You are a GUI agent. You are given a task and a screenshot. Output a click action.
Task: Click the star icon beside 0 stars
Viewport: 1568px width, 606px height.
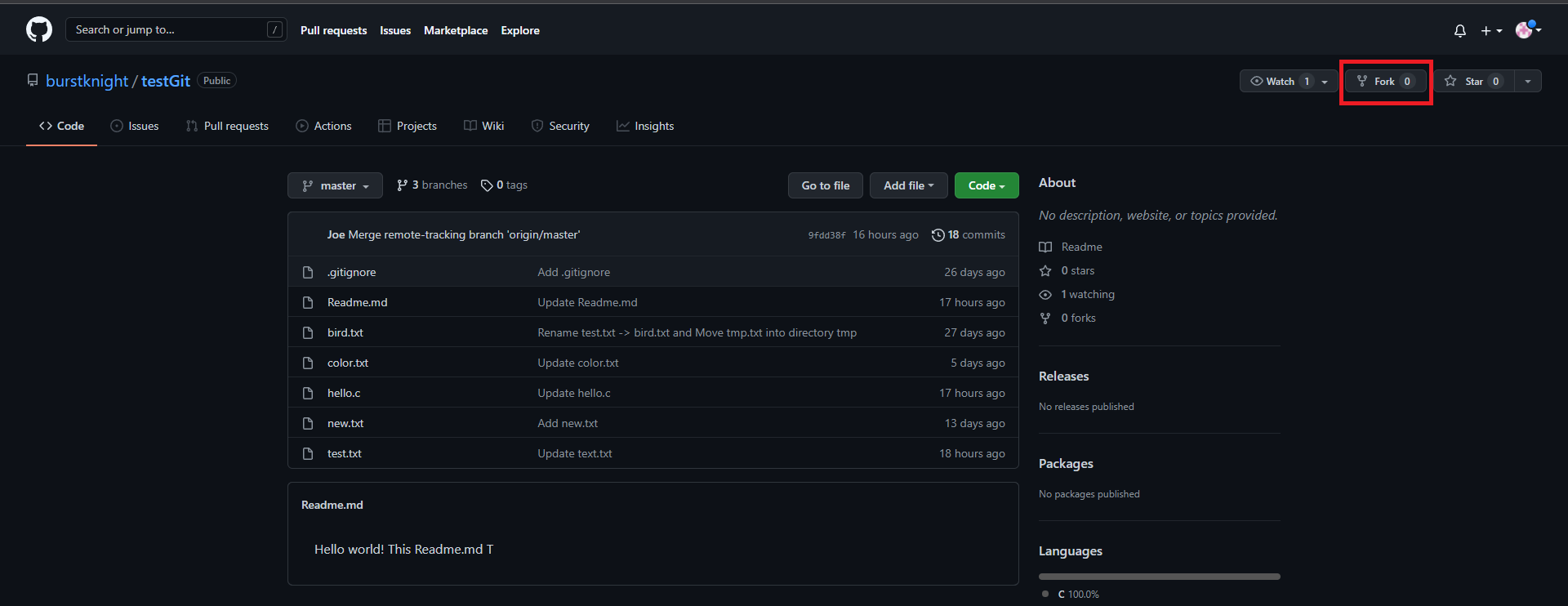pyautogui.click(x=1045, y=270)
